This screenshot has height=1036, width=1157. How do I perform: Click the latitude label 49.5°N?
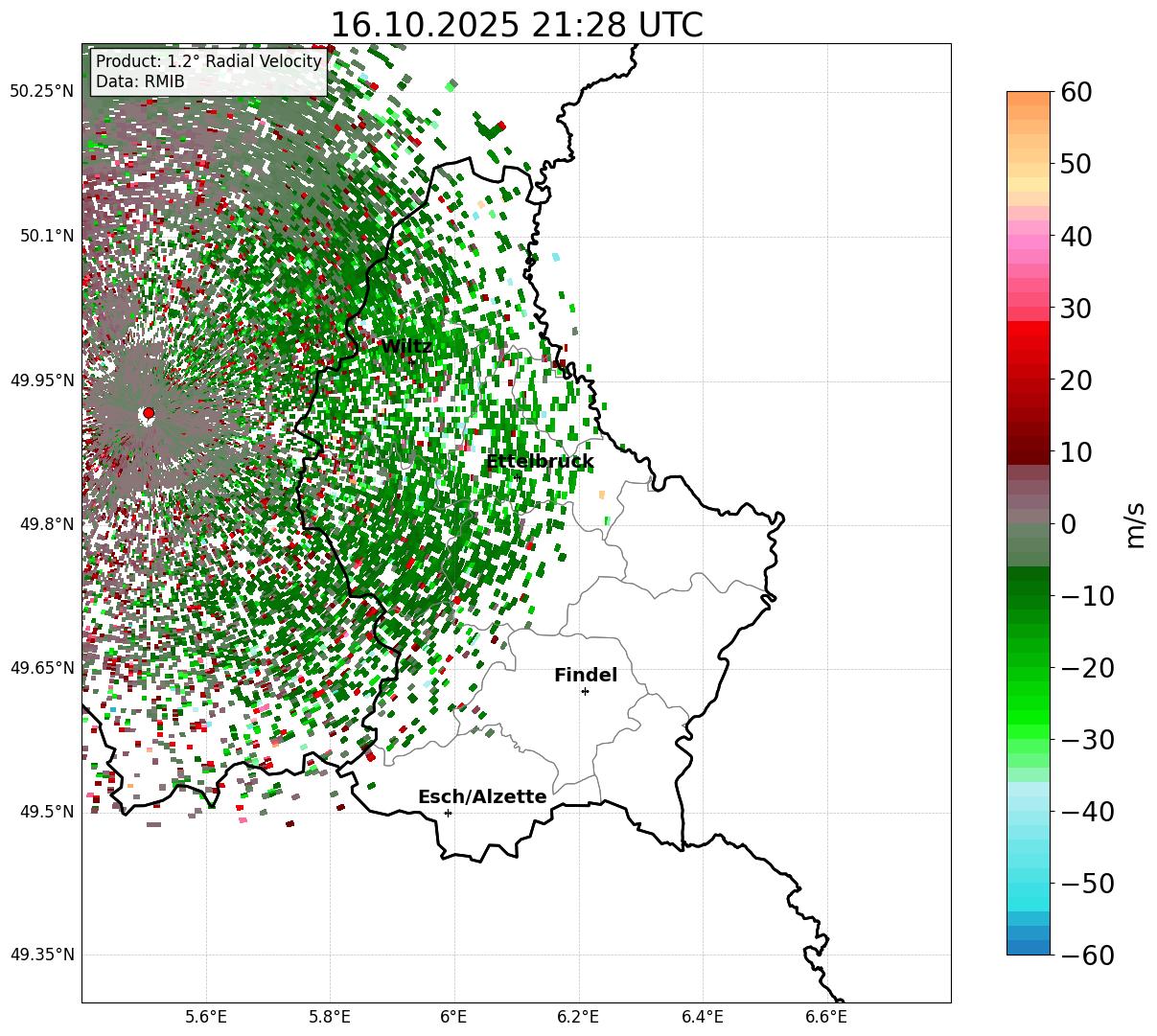(46, 812)
